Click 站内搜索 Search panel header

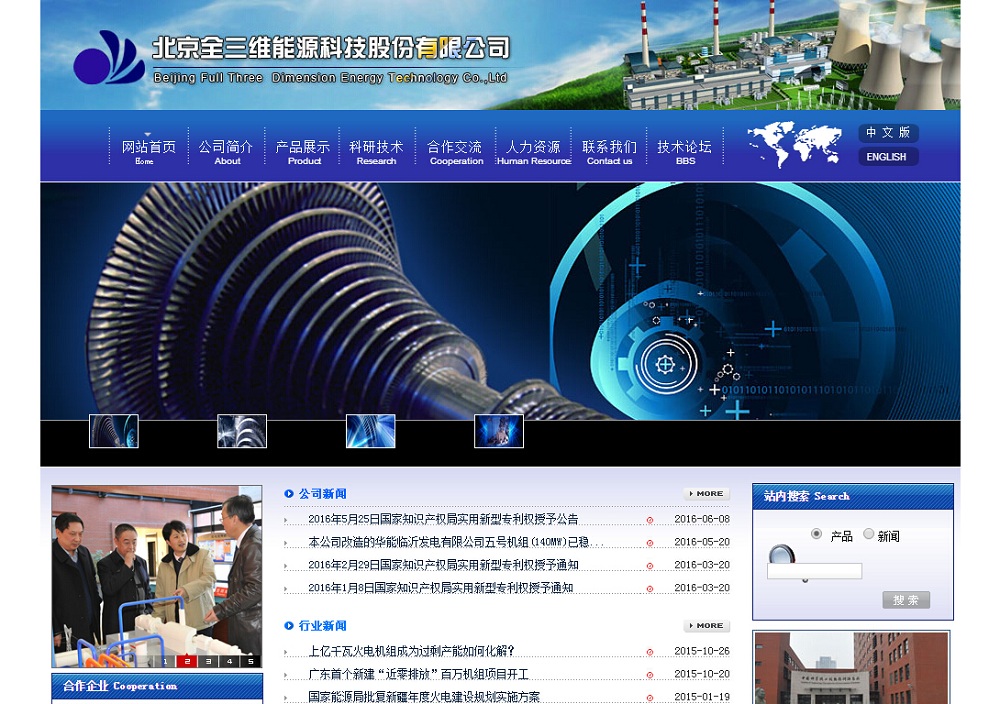pyautogui.click(x=853, y=496)
